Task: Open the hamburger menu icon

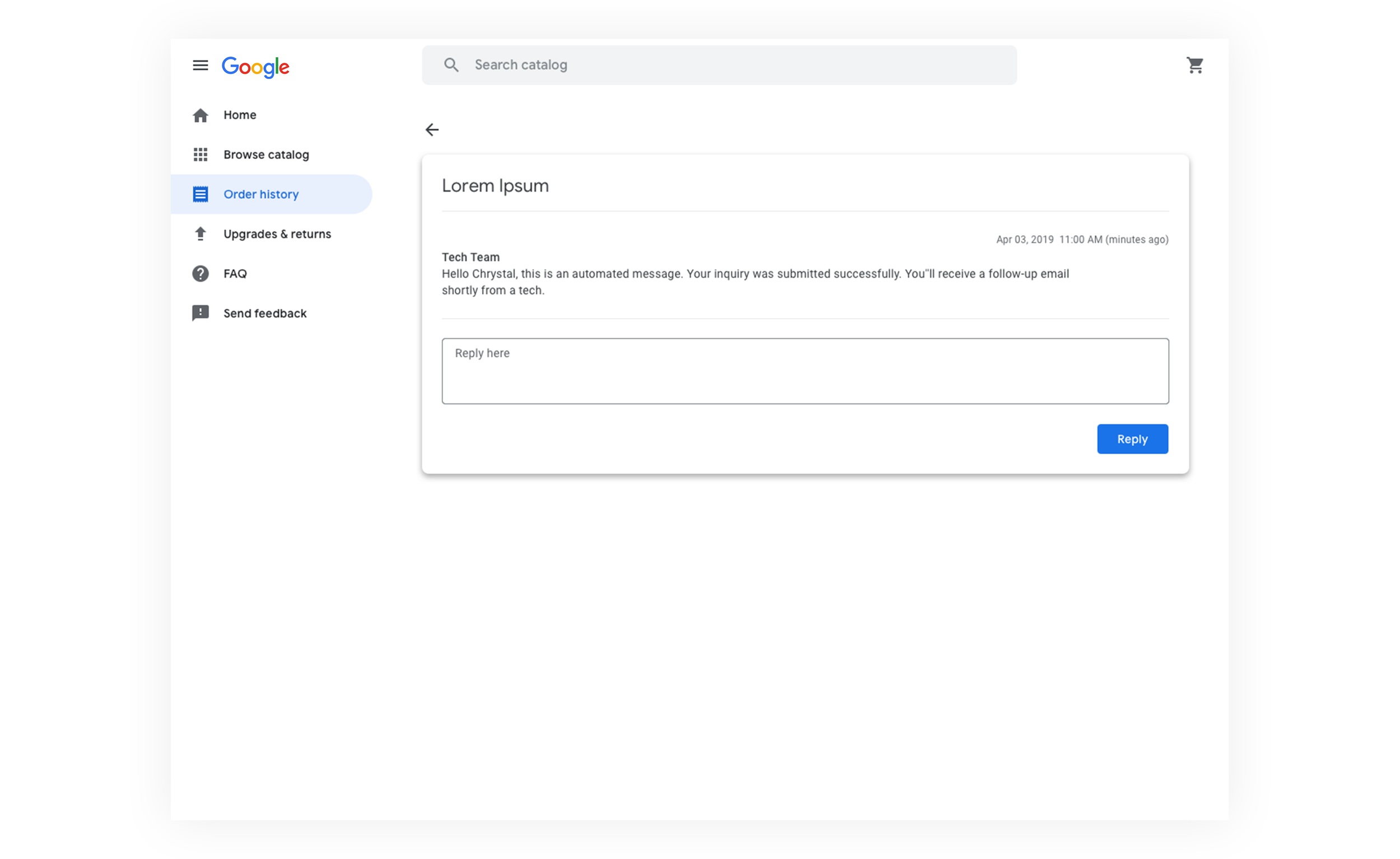Action: (x=200, y=66)
